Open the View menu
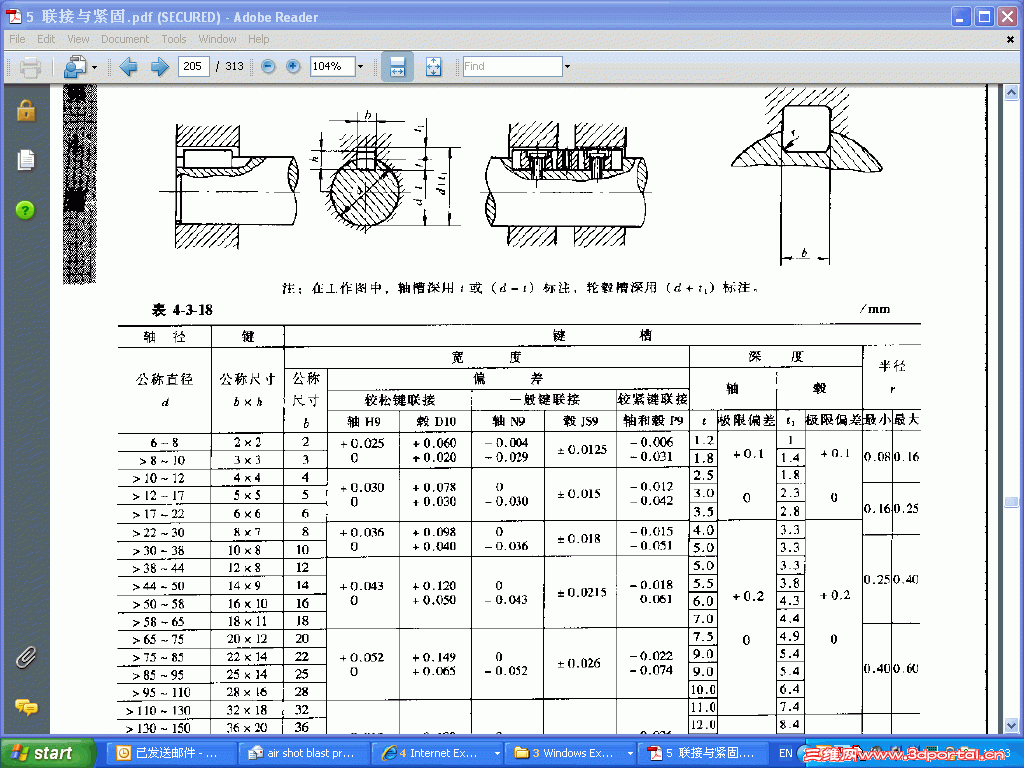 (78, 39)
